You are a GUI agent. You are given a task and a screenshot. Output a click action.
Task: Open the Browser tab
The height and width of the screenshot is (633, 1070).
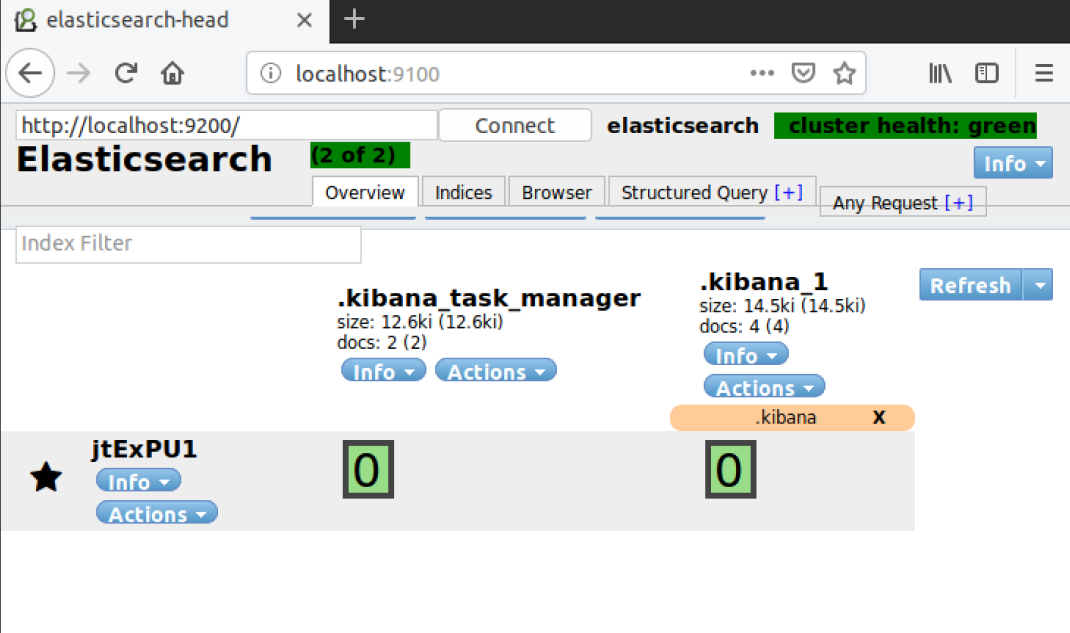tap(557, 192)
